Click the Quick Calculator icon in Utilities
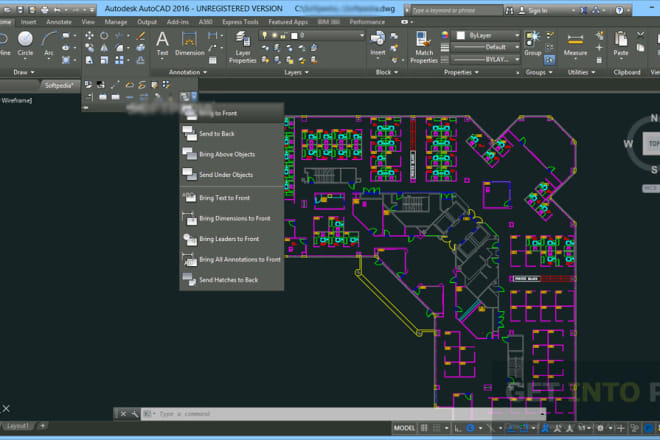The height and width of the screenshot is (440, 660). 599,60
